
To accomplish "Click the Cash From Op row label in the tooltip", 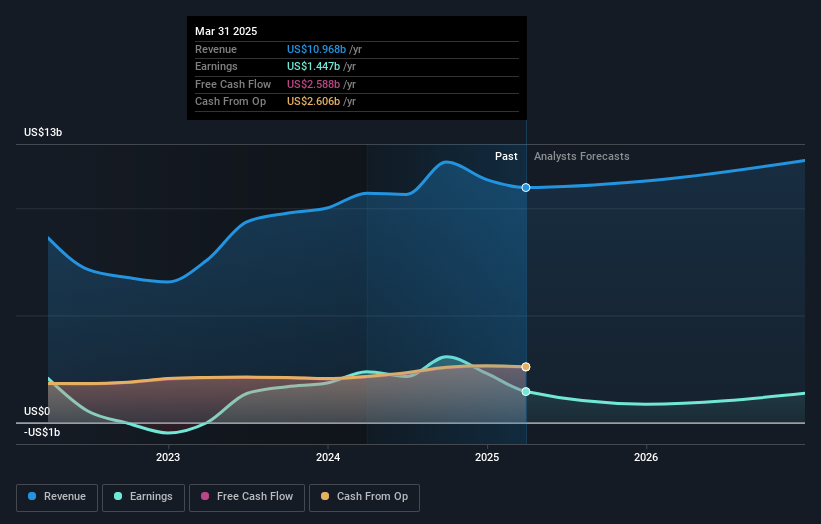I will (x=230, y=102).
